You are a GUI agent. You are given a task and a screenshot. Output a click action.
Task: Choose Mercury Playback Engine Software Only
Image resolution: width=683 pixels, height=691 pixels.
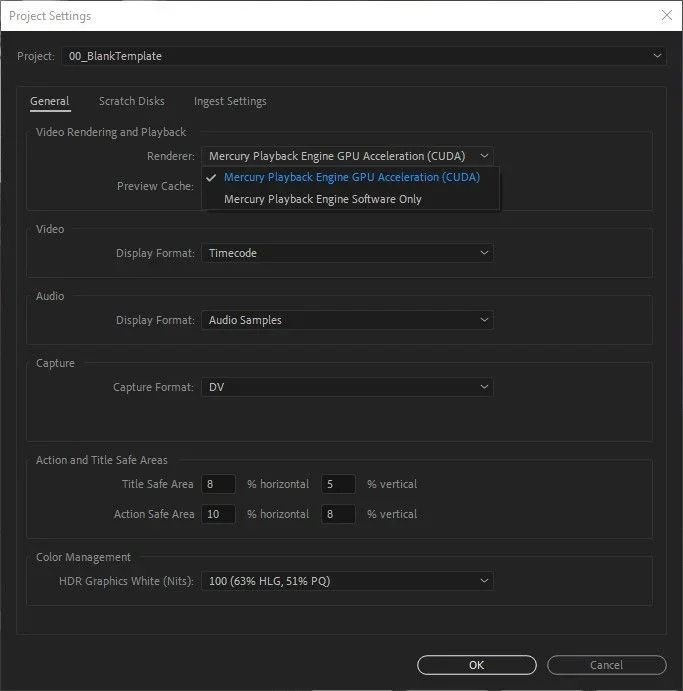pyautogui.click(x=351, y=199)
